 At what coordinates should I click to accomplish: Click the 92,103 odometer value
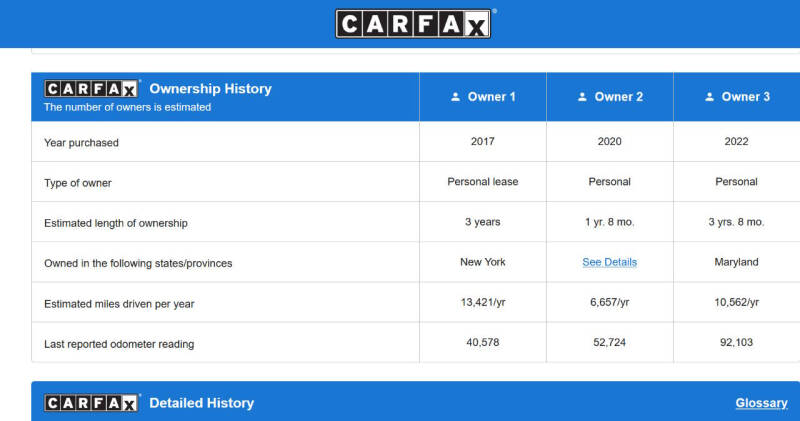click(x=736, y=342)
